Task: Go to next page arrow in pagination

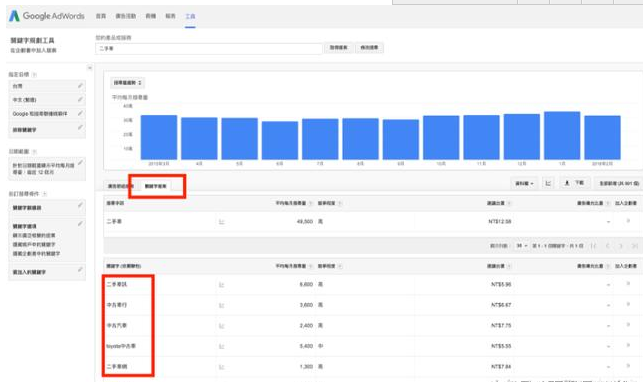Action: pos(621,246)
